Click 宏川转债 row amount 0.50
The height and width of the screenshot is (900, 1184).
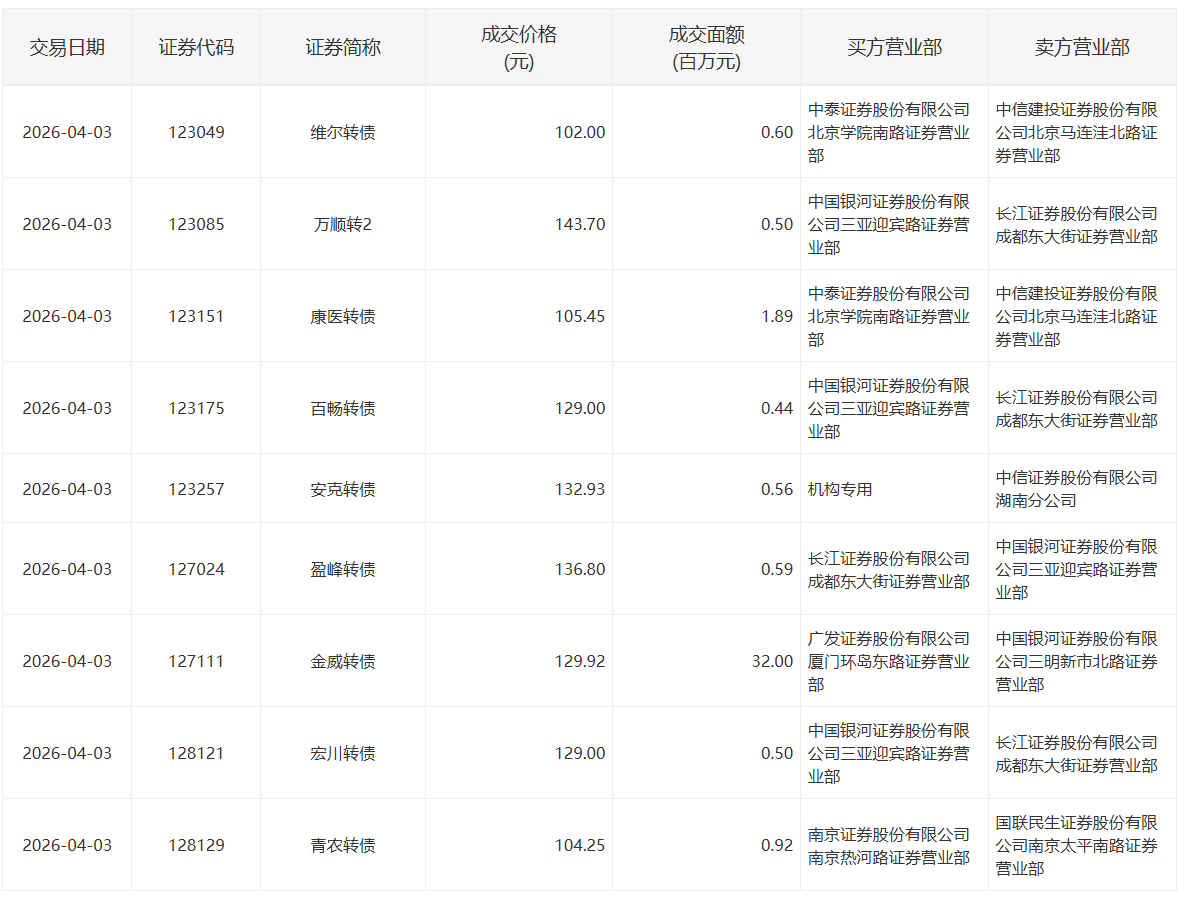[777, 754]
